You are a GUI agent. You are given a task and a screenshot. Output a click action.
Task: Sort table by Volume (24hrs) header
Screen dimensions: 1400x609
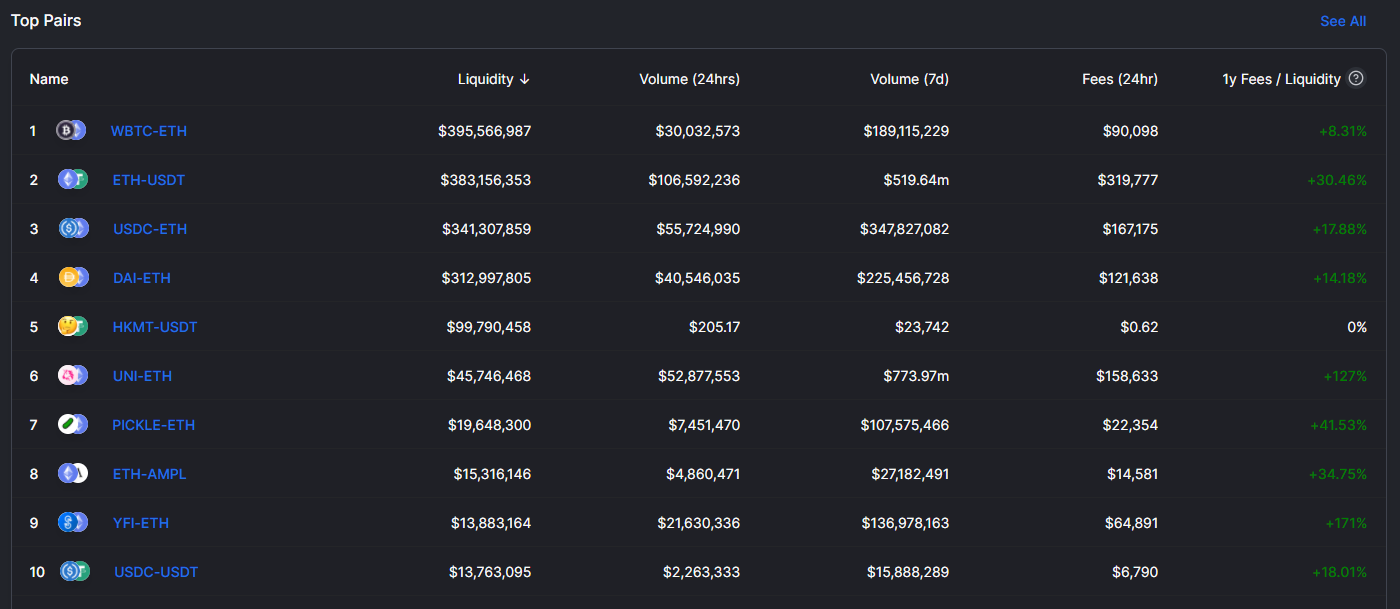click(689, 79)
